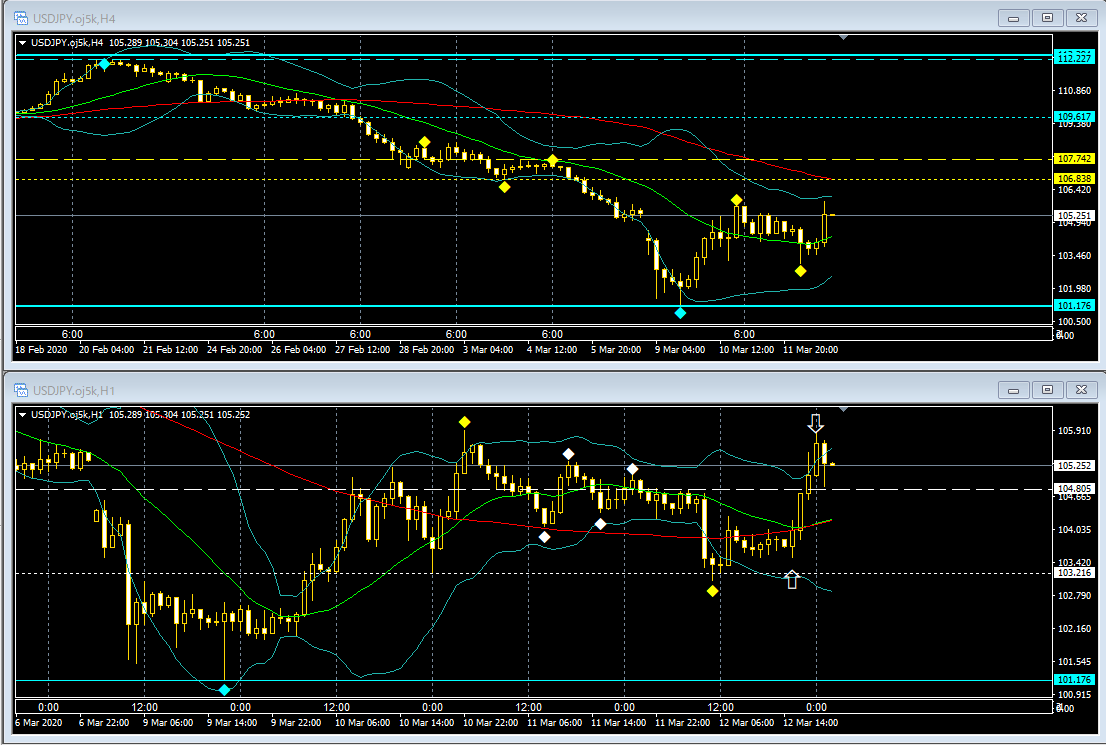Click cyan 109.617 price label in H4 scale
Viewport: 1106px width, 745px height.
pos(1074,117)
